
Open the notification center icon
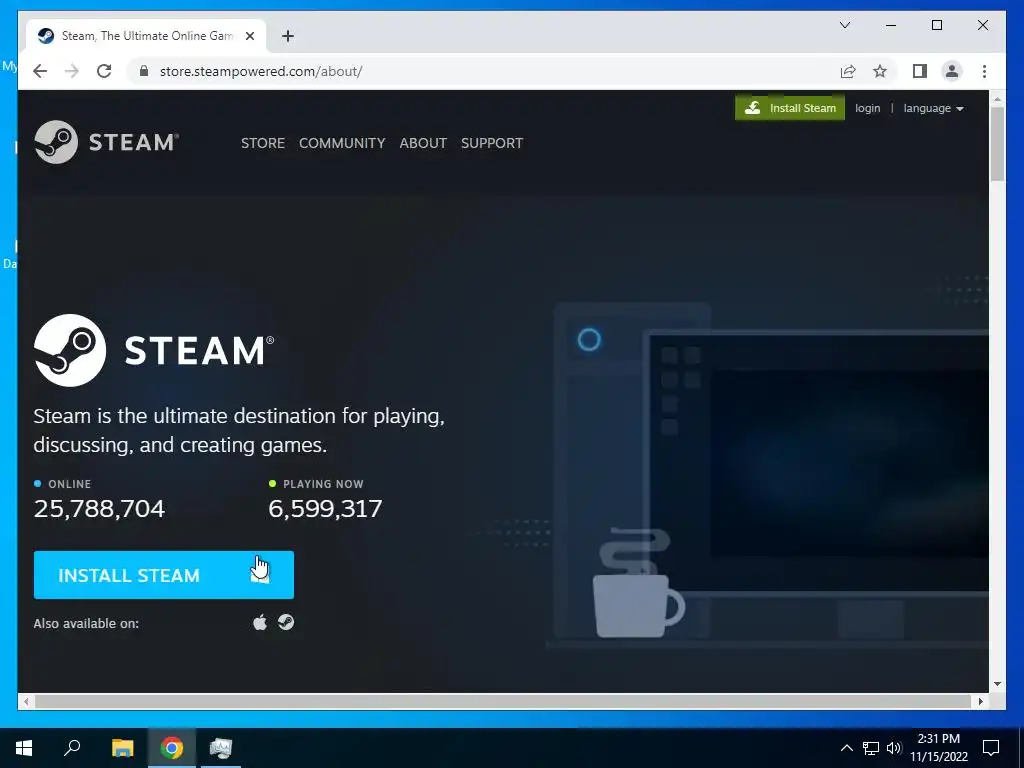coord(991,748)
